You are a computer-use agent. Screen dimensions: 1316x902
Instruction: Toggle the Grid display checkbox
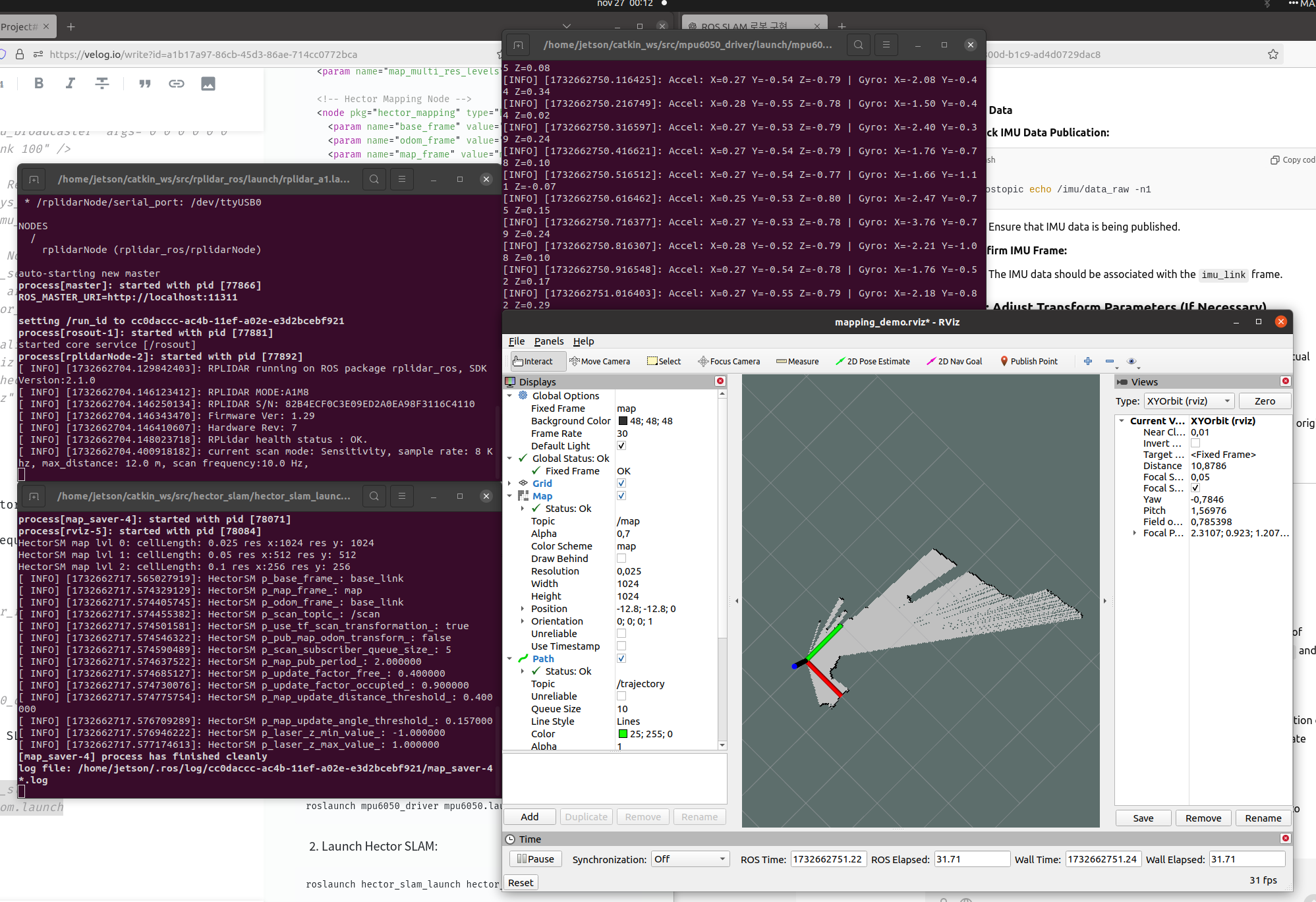click(x=621, y=484)
